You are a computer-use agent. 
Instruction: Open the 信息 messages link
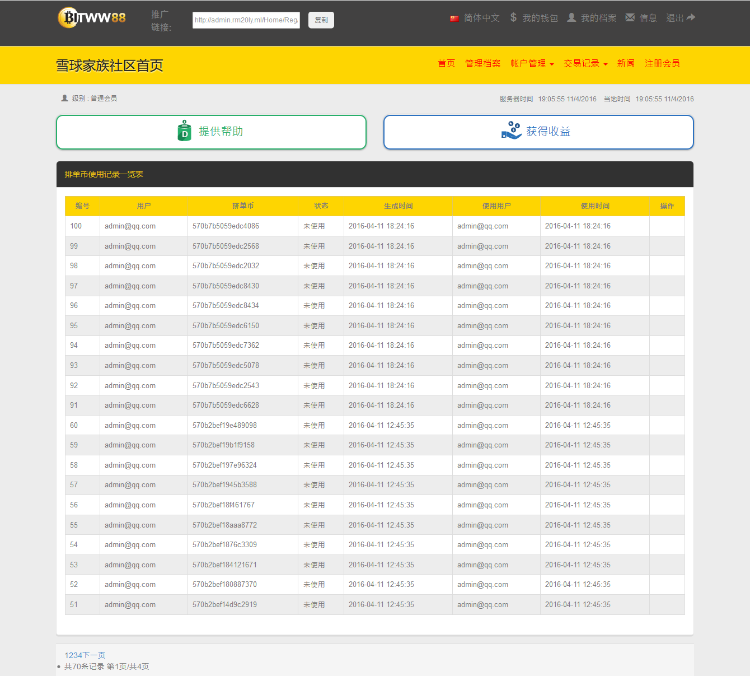click(x=648, y=18)
